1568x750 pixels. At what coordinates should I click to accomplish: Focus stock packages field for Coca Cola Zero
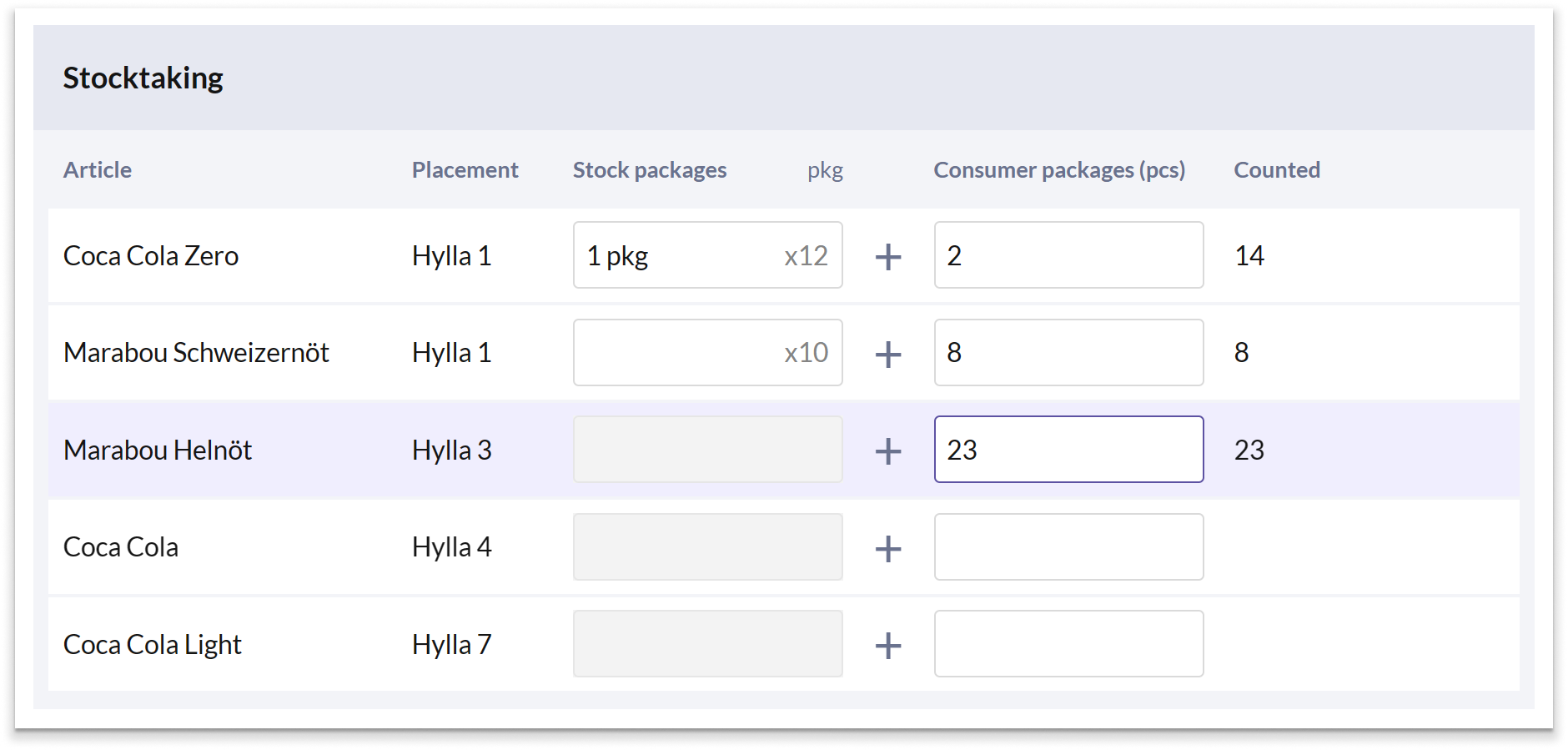click(x=707, y=255)
